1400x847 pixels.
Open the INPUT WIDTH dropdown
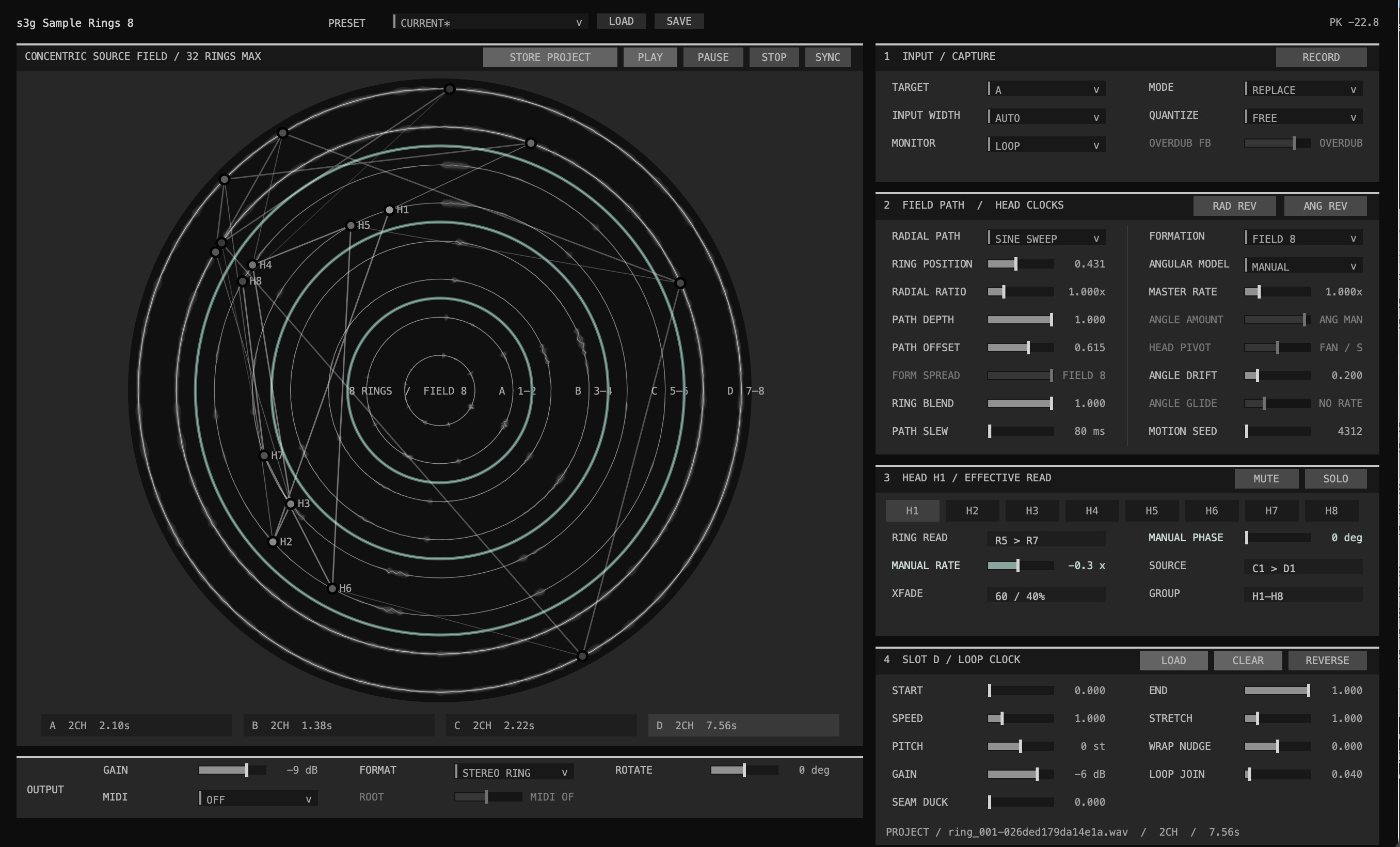point(1046,117)
